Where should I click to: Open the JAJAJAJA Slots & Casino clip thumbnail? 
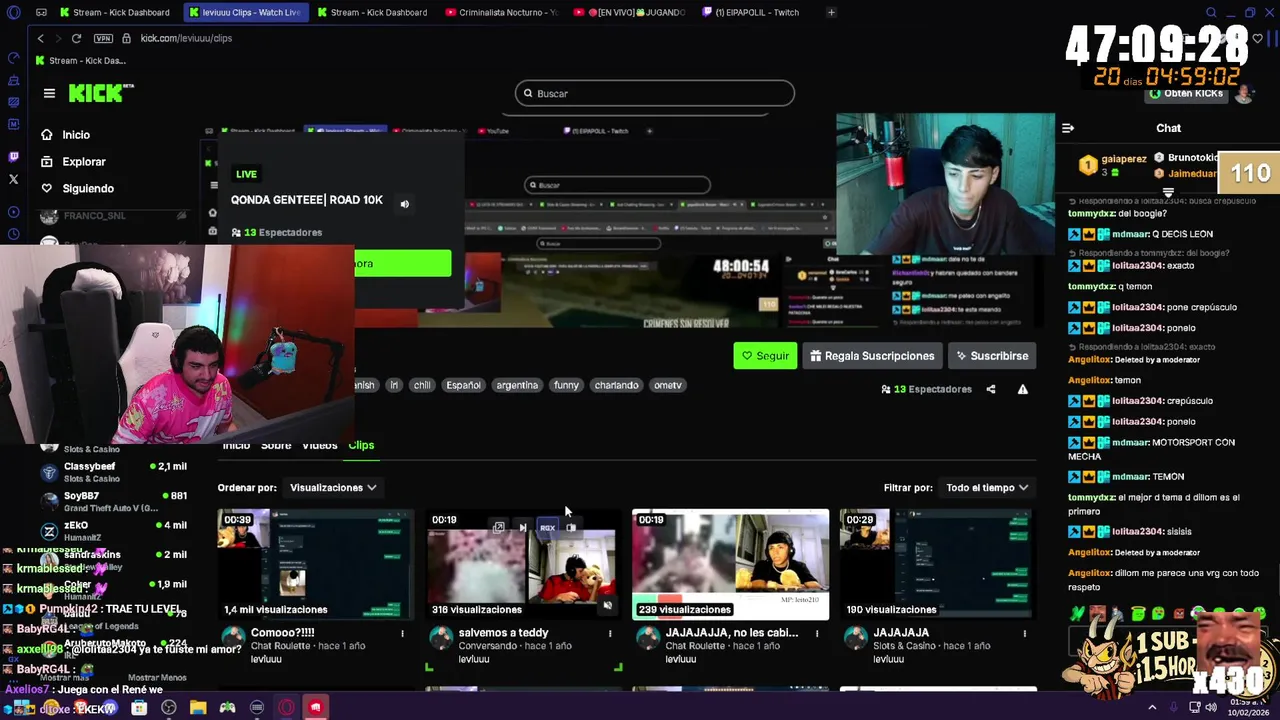[x=937, y=564]
